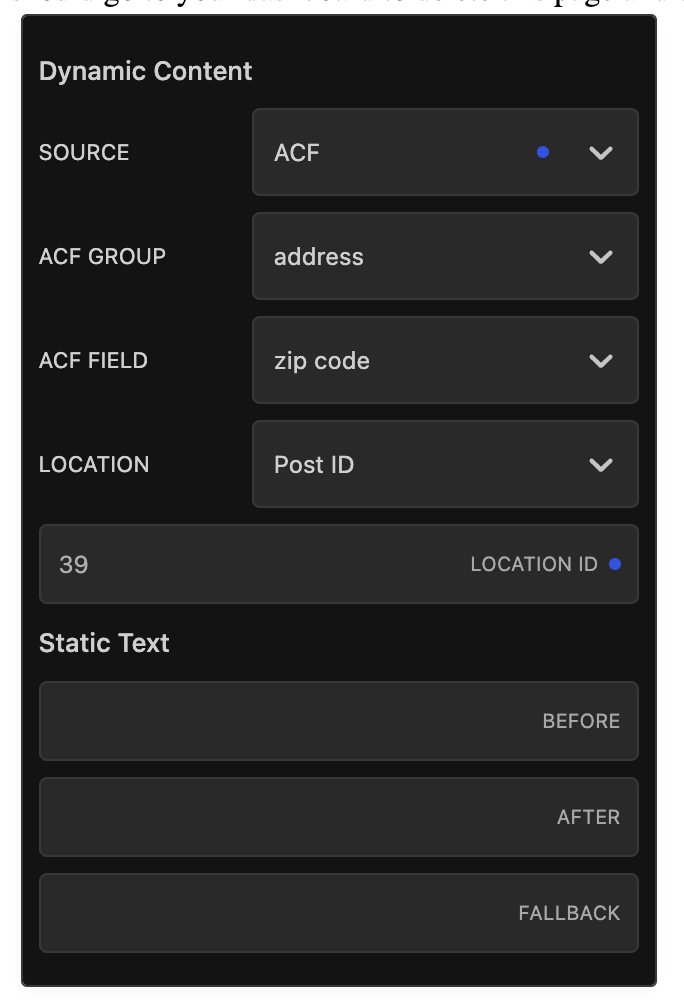Click the chevron arrow in the zip code field
Screen dimensions: 684x1008
click(600, 361)
